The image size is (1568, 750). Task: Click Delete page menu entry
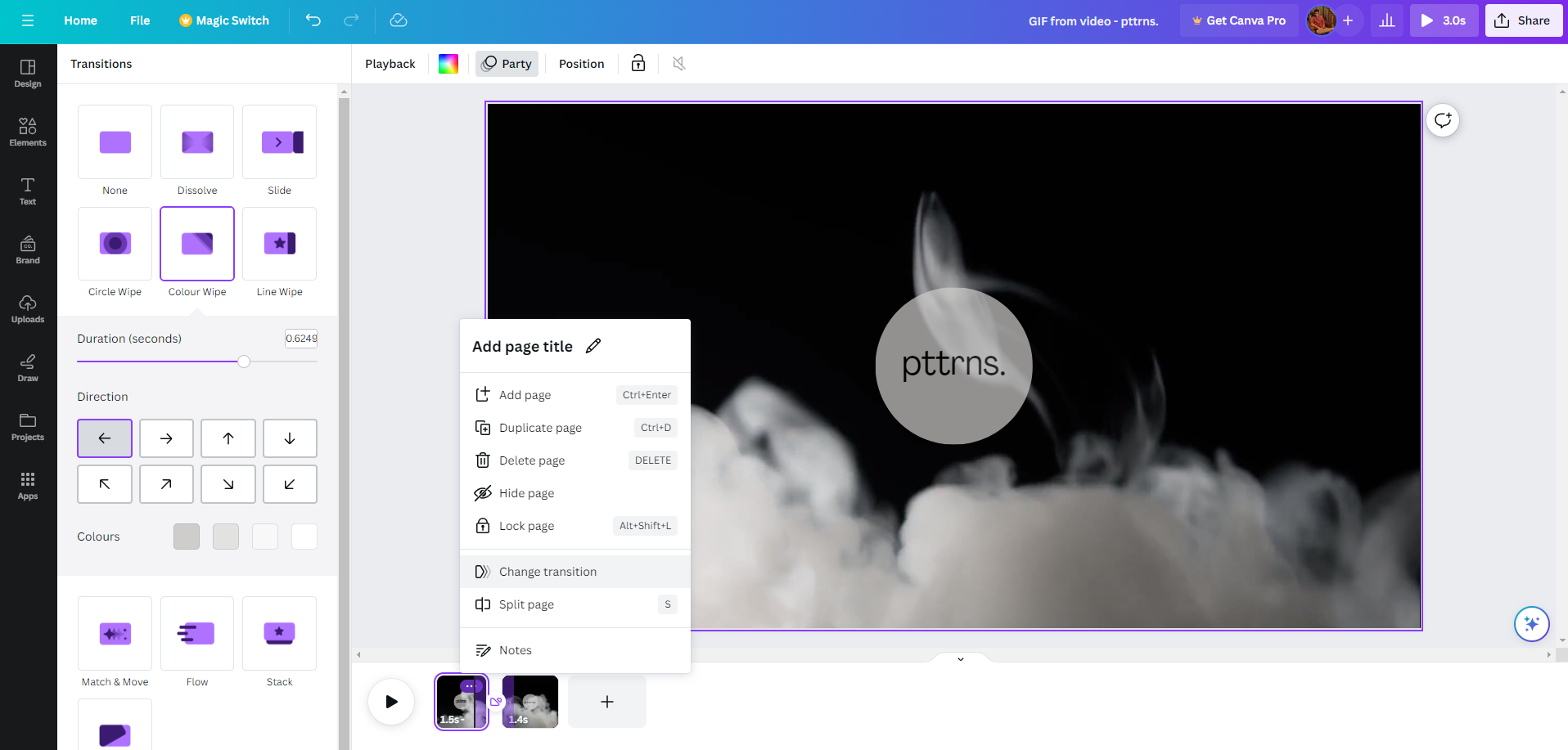click(575, 460)
